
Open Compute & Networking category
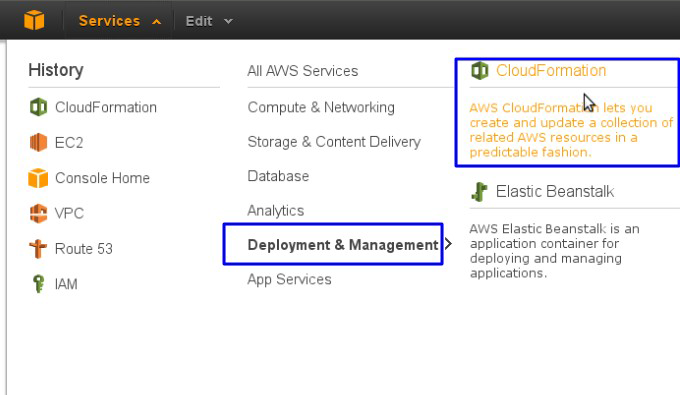coord(321,108)
